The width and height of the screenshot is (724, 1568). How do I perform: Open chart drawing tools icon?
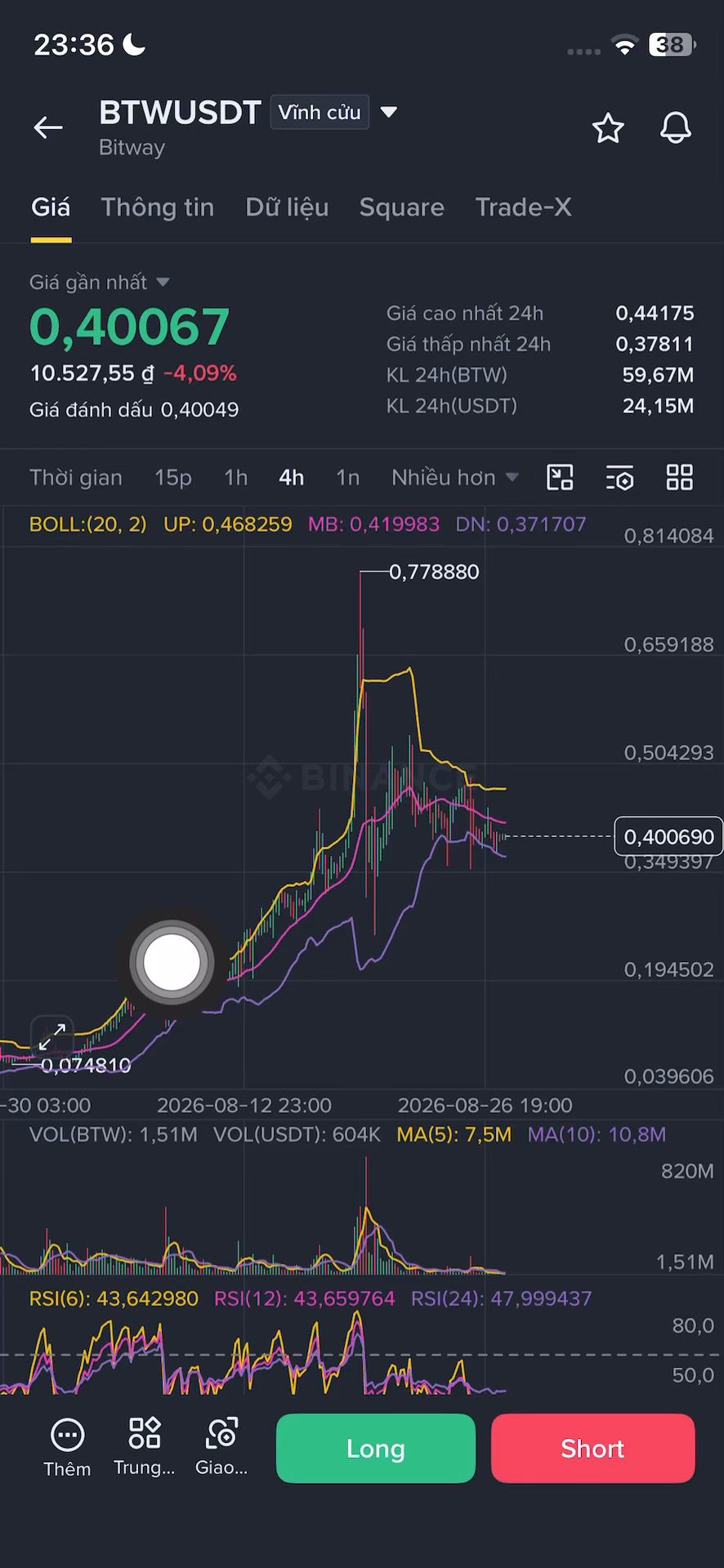pyautogui.click(x=560, y=477)
